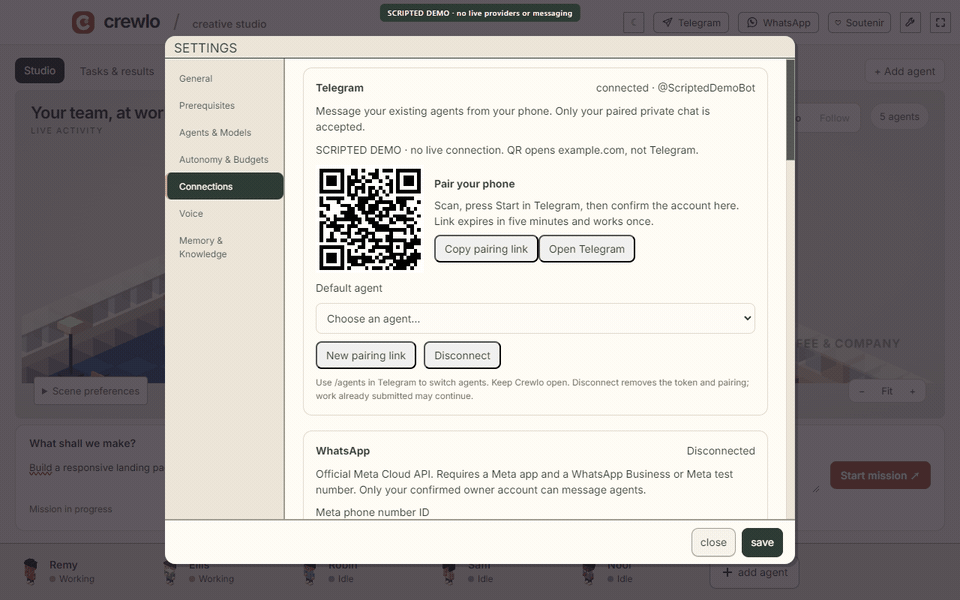Image resolution: width=960 pixels, height=600 pixels.
Task: Expand Scene preferences
Action: [x=91, y=391]
